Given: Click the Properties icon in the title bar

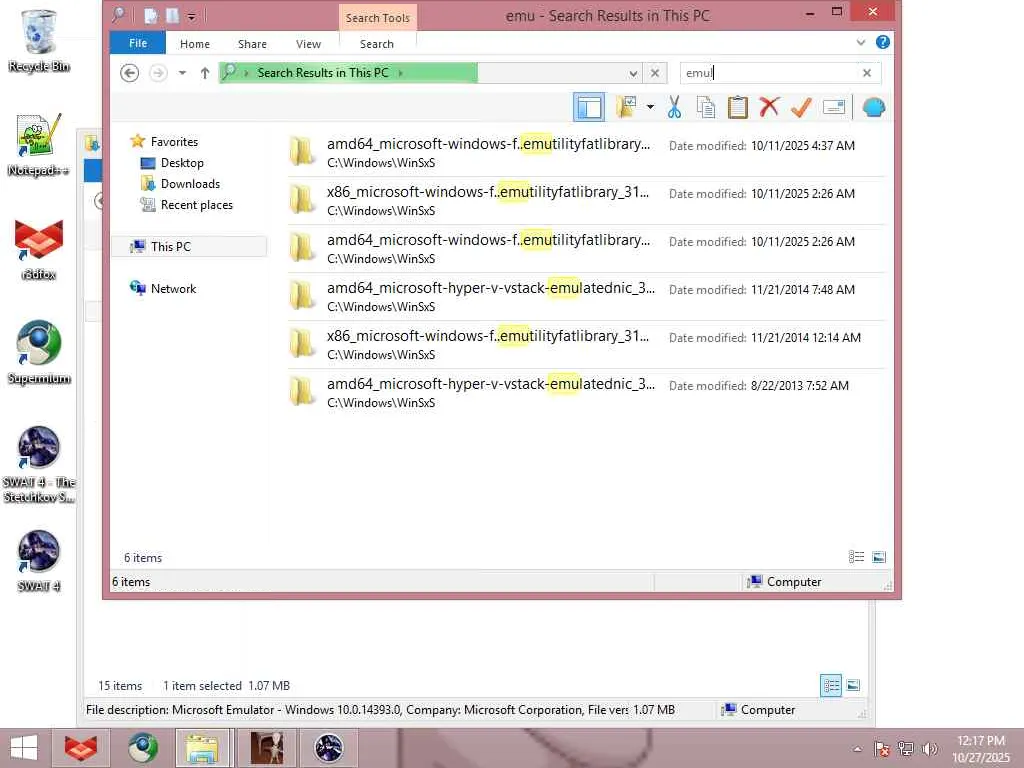Looking at the screenshot, I should tap(150, 16).
